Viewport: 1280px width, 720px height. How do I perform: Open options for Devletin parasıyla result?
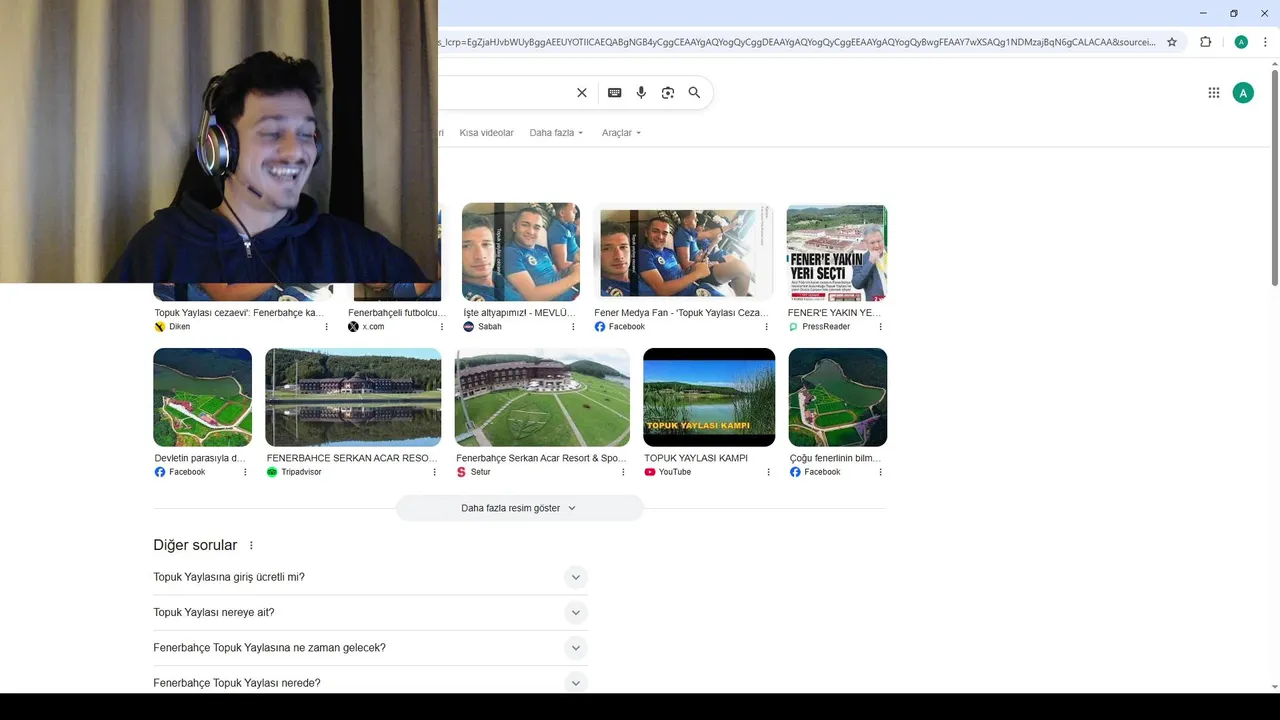[245, 472]
